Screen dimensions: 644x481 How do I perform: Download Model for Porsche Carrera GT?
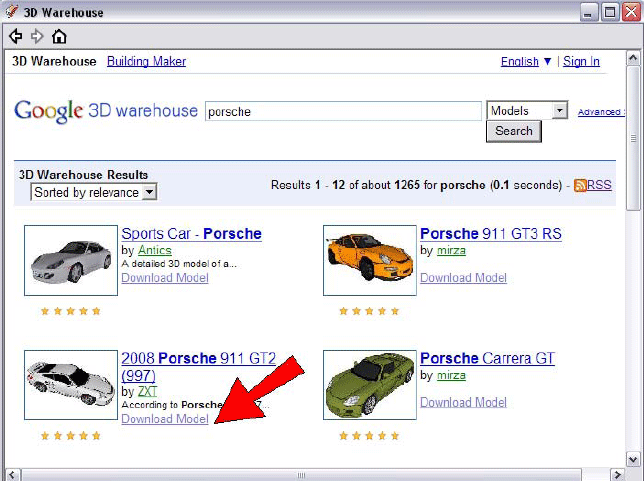tap(463, 402)
